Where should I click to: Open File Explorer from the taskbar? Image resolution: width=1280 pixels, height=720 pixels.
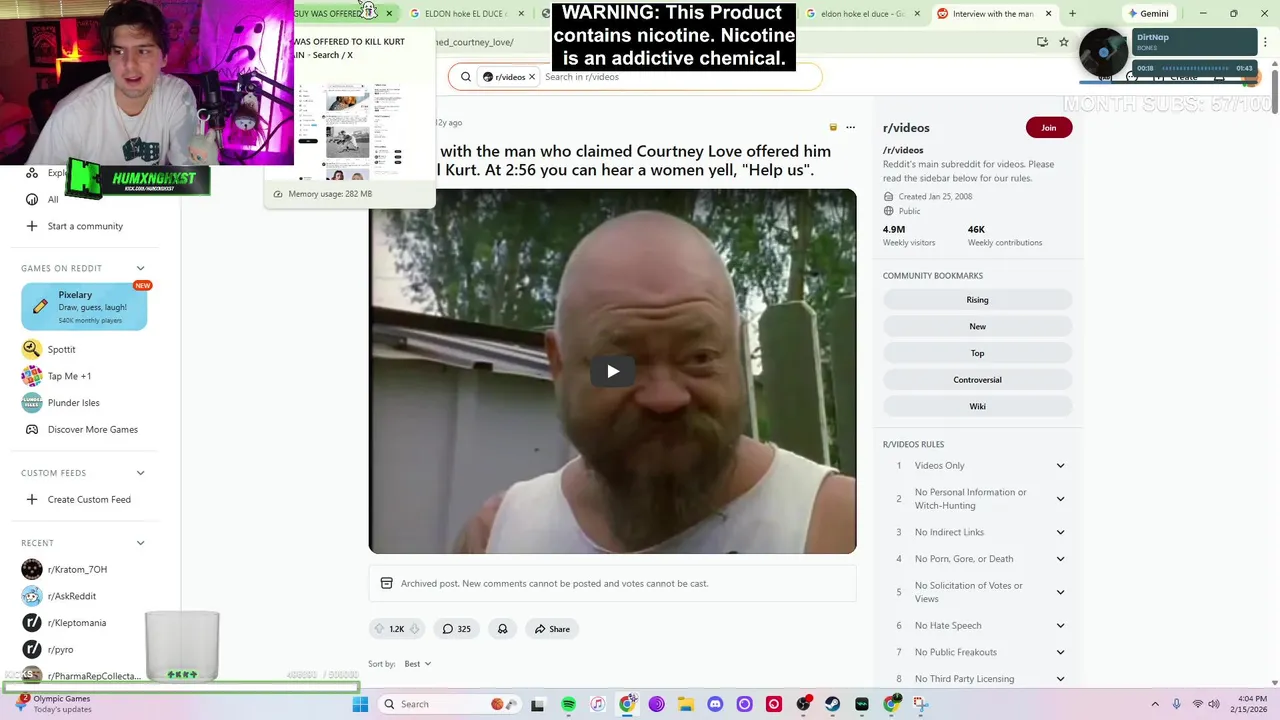point(686,704)
